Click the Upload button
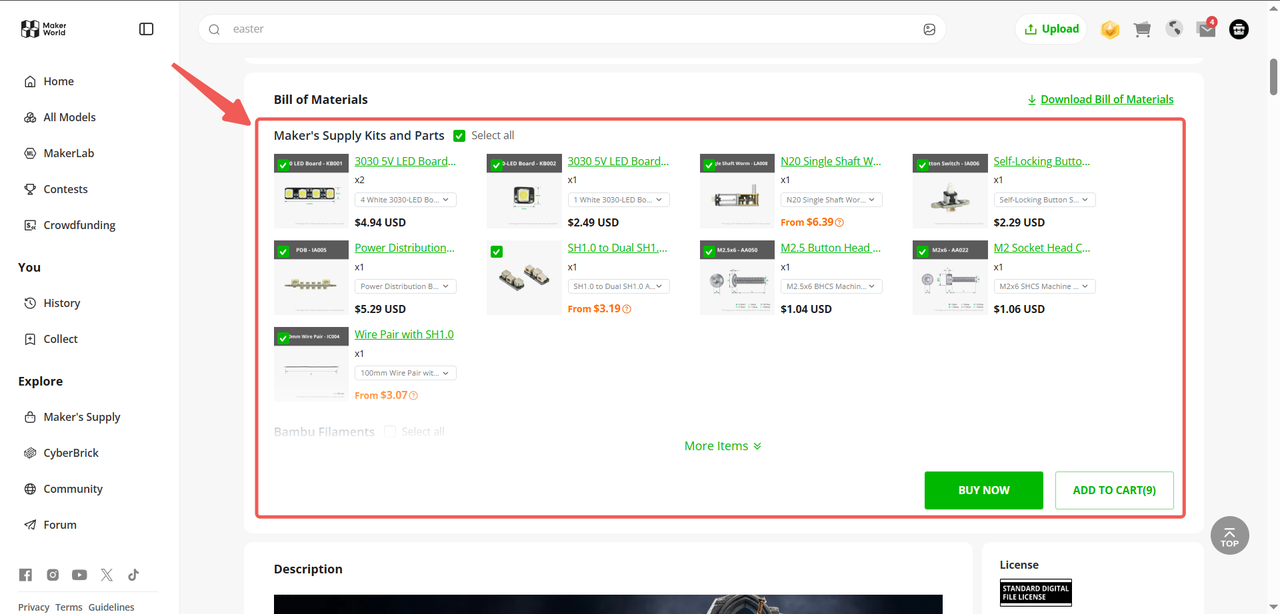The image size is (1280, 614). click(1052, 29)
